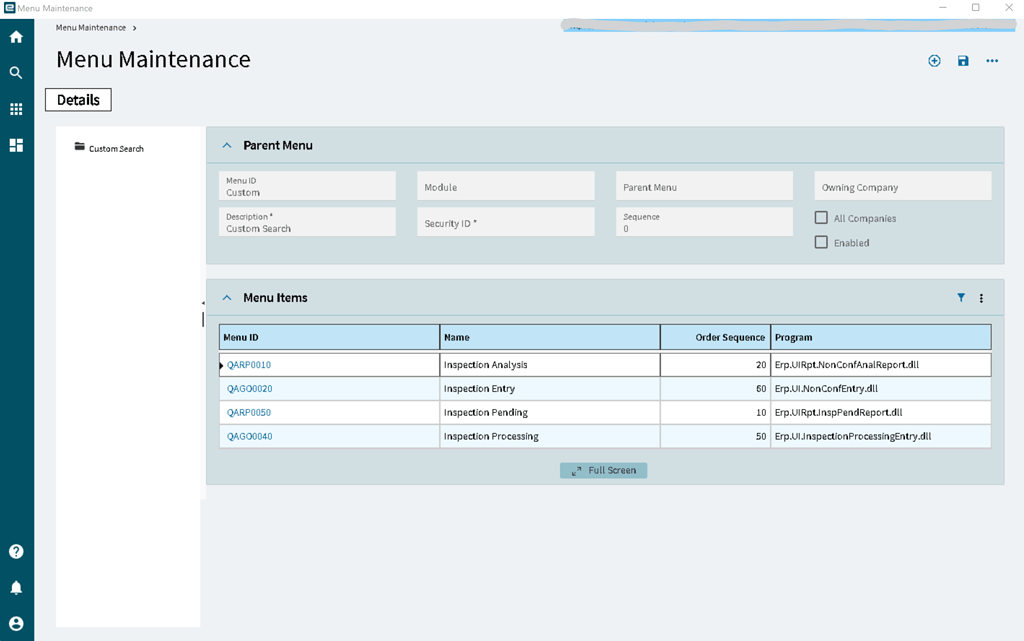Image resolution: width=1024 pixels, height=641 pixels.
Task: Click the kebab menu on Menu Items panel
Action: [x=981, y=297]
